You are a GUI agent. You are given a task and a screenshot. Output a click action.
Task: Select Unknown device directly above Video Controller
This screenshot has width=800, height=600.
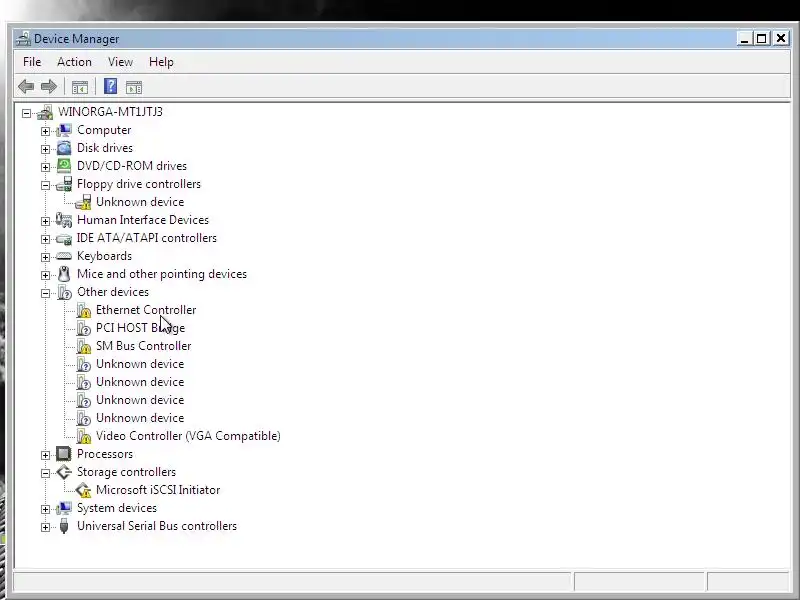(140, 418)
